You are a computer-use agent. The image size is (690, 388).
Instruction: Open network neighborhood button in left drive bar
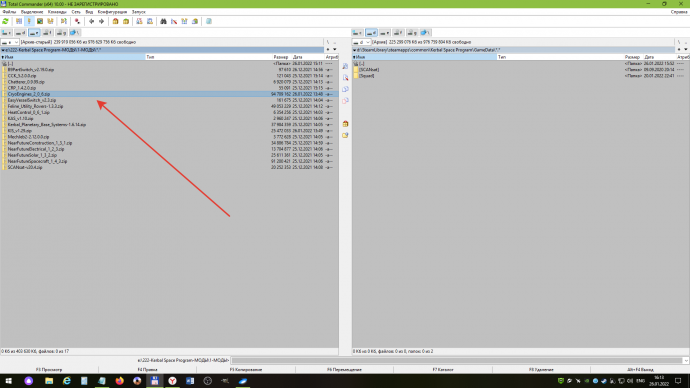[75, 33]
